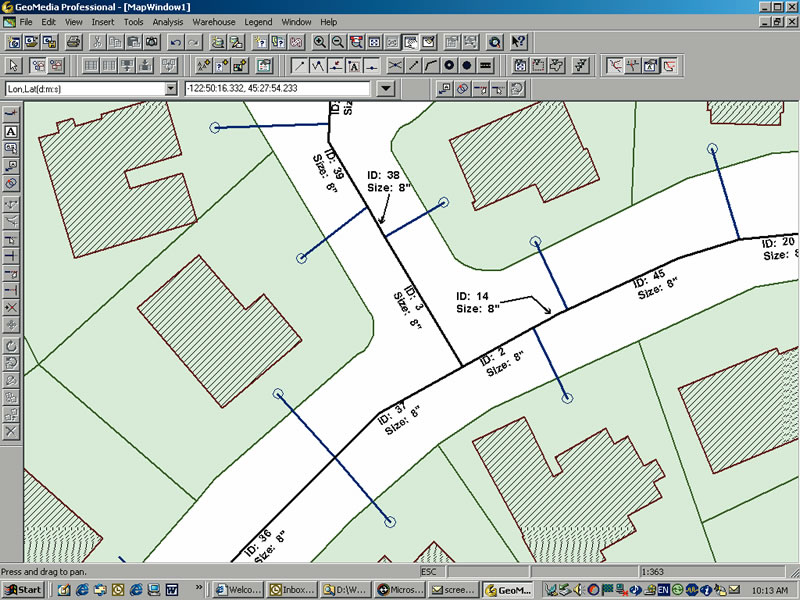This screenshot has width=800, height=600.
Task: Click the coordinate readout text field
Action: click(277, 88)
